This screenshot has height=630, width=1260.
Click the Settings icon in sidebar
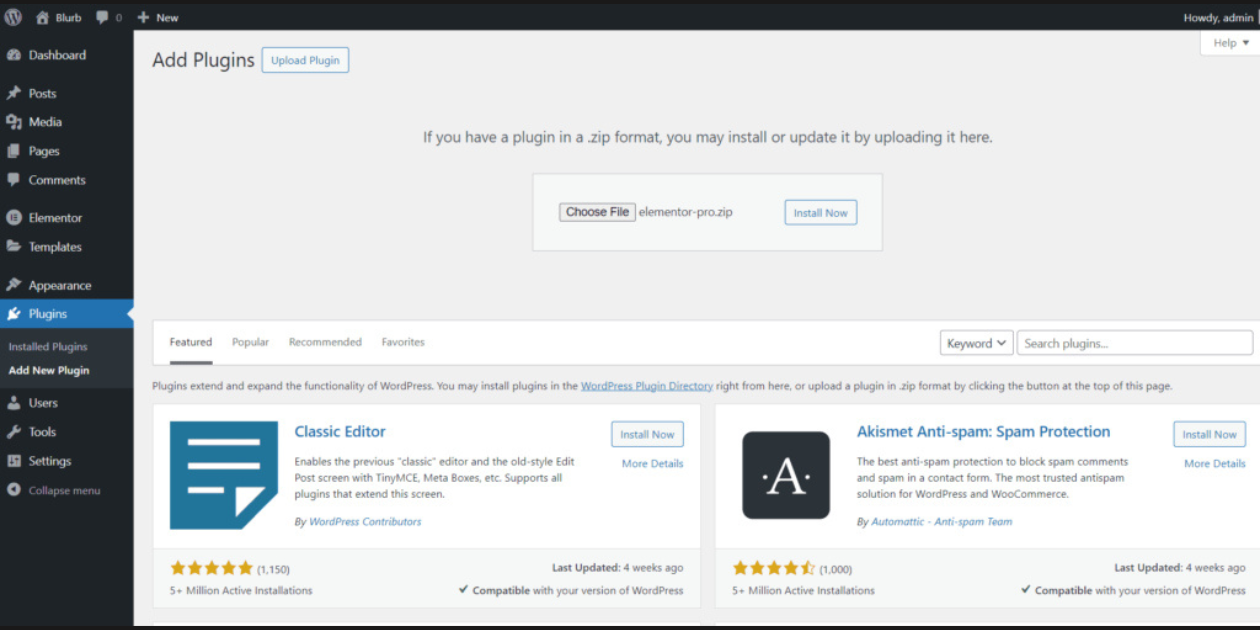(x=14, y=461)
